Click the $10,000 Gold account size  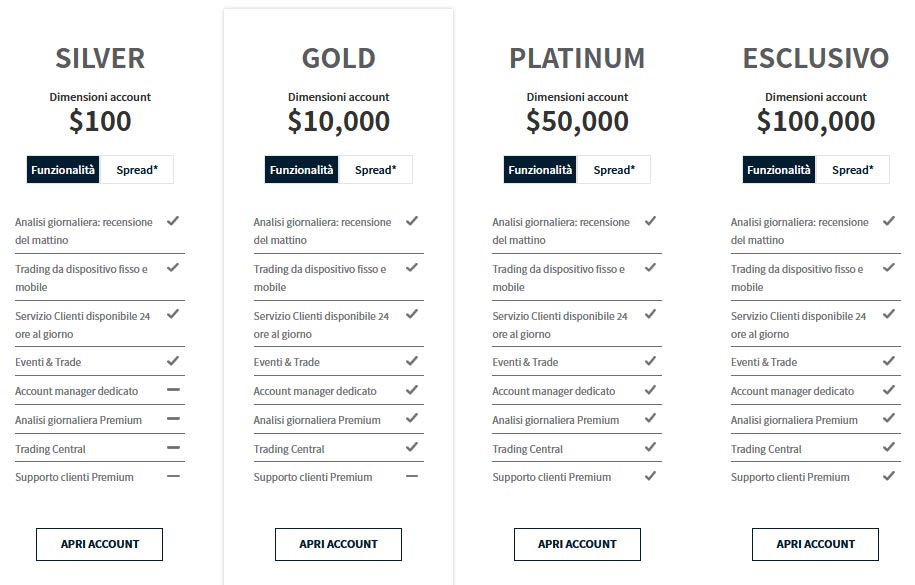tap(339, 122)
